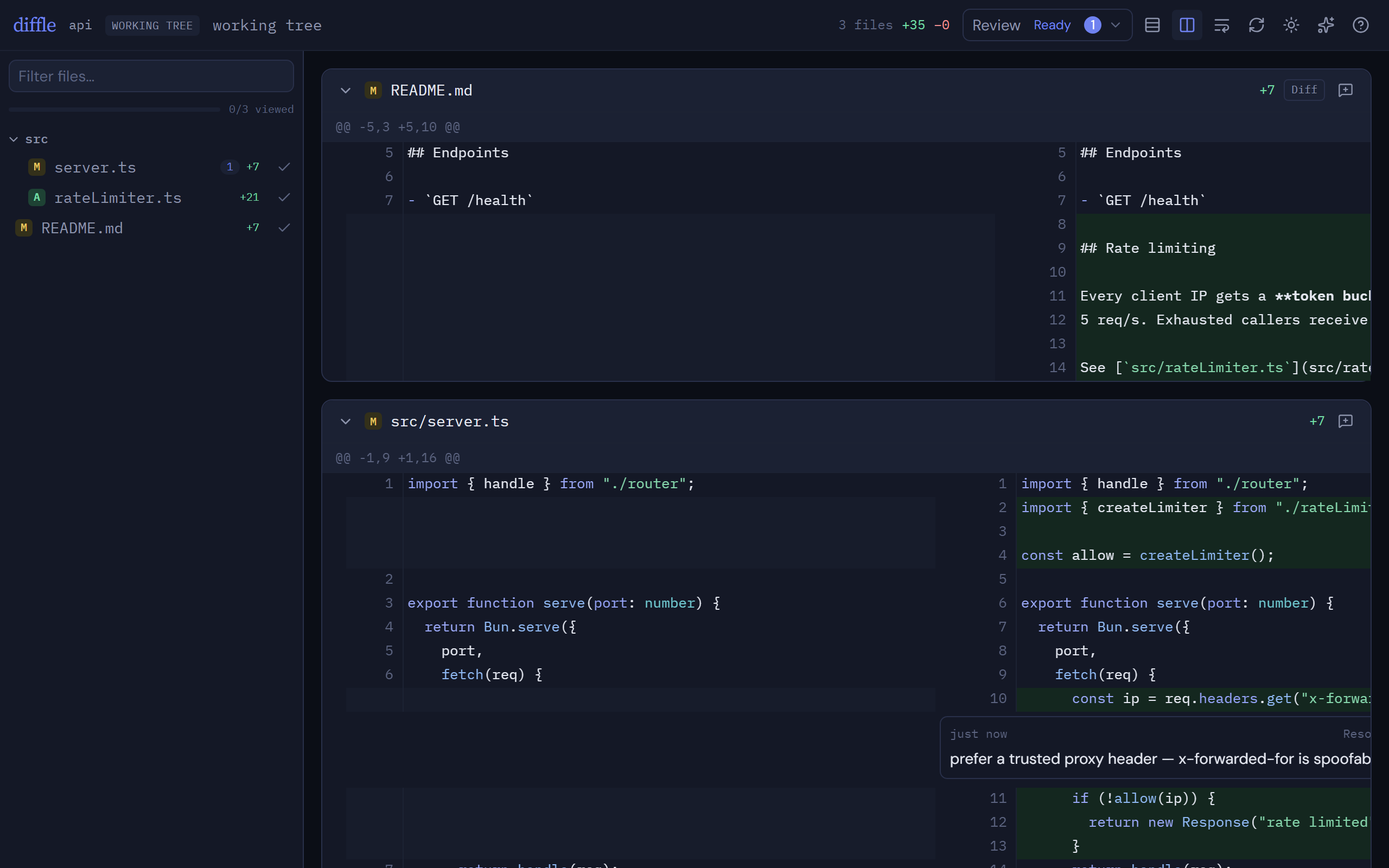Click the M badge in src/server.ts header
The image size is (1389, 868).
click(x=373, y=422)
